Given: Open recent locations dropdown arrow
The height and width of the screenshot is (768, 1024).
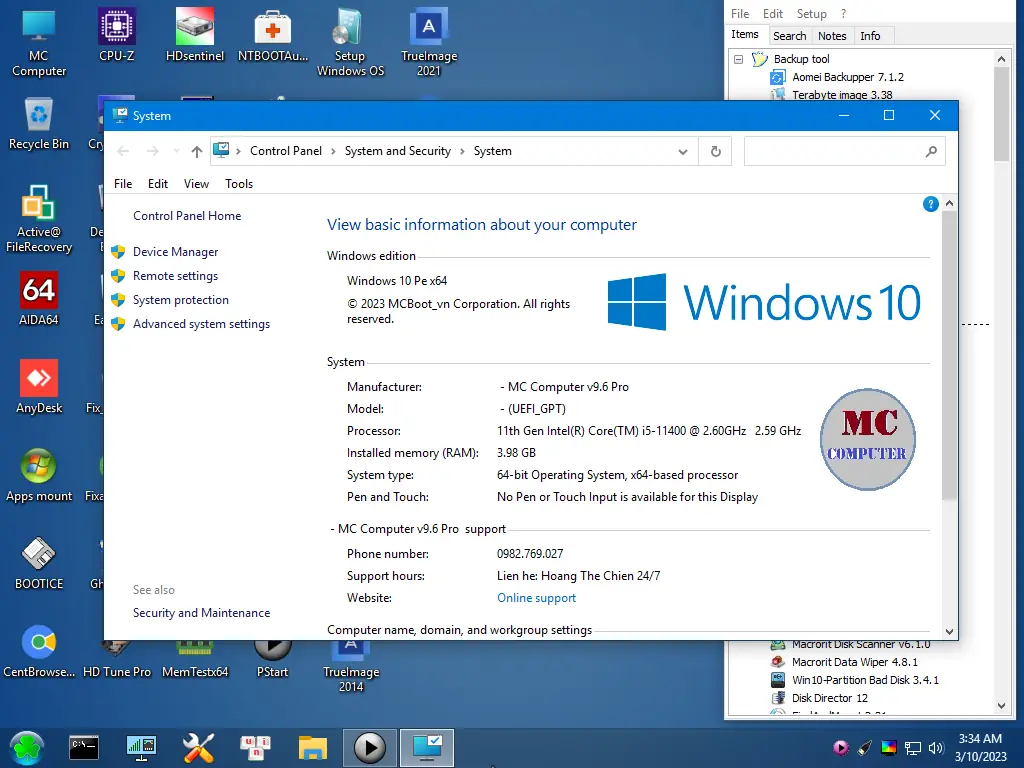Looking at the screenshot, I should (x=176, y=152).
